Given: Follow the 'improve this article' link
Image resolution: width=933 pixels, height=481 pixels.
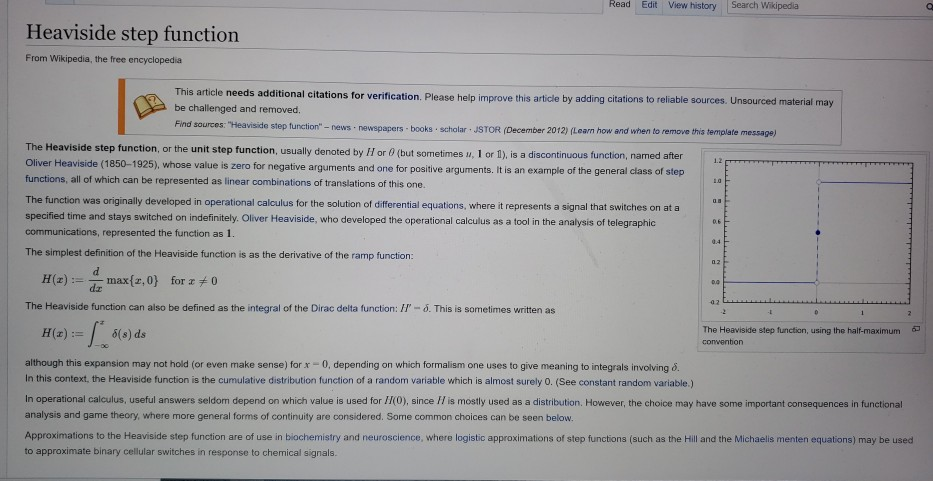Looking at the screenshot, I should pos(518,98).
